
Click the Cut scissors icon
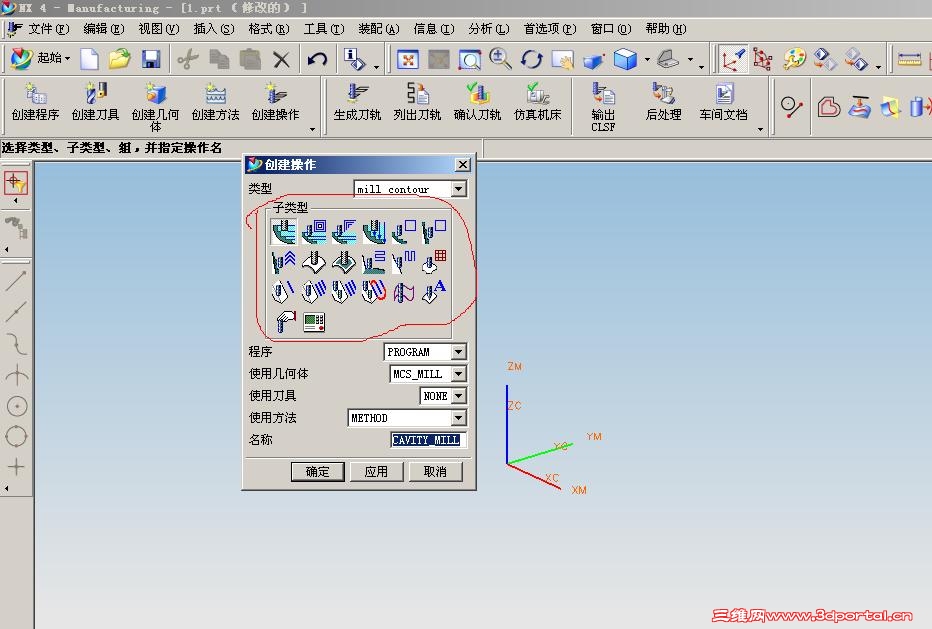[188, 59]
